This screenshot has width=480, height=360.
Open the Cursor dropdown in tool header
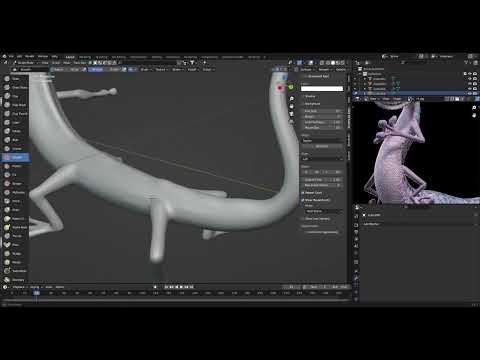pos(208,69)
